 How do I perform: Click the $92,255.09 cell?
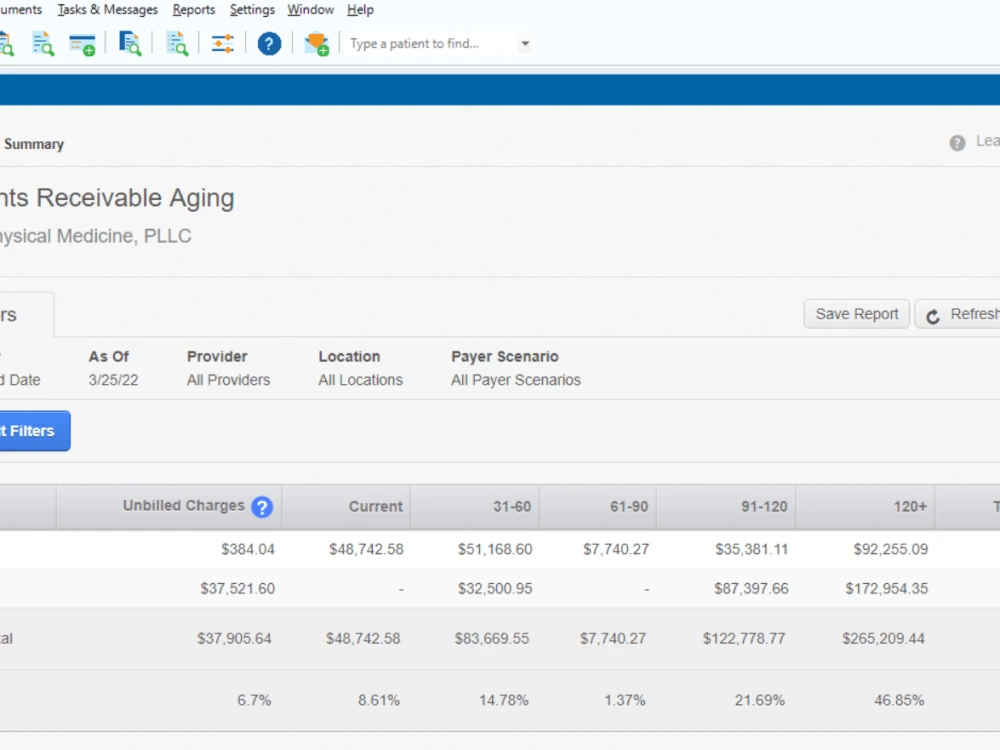[x=890, y=549]
